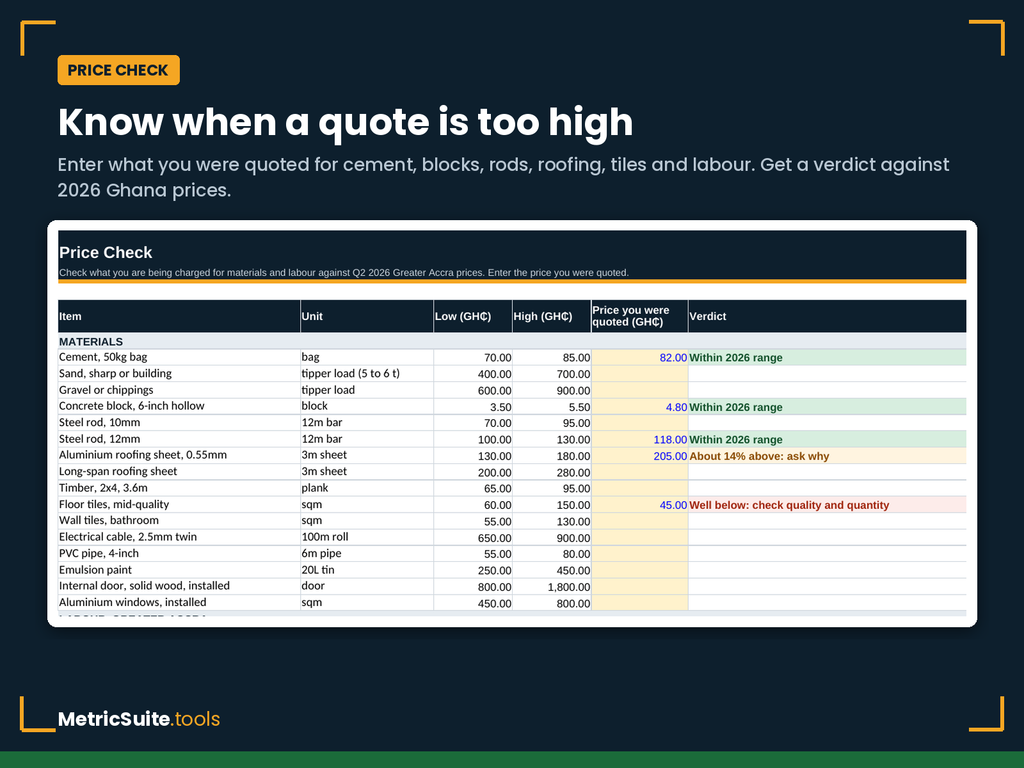Click 'Sand, sharp or building' item cell
Image resolution: width=1024 pixels, height=768 pixels.
(x=179, y=374)
